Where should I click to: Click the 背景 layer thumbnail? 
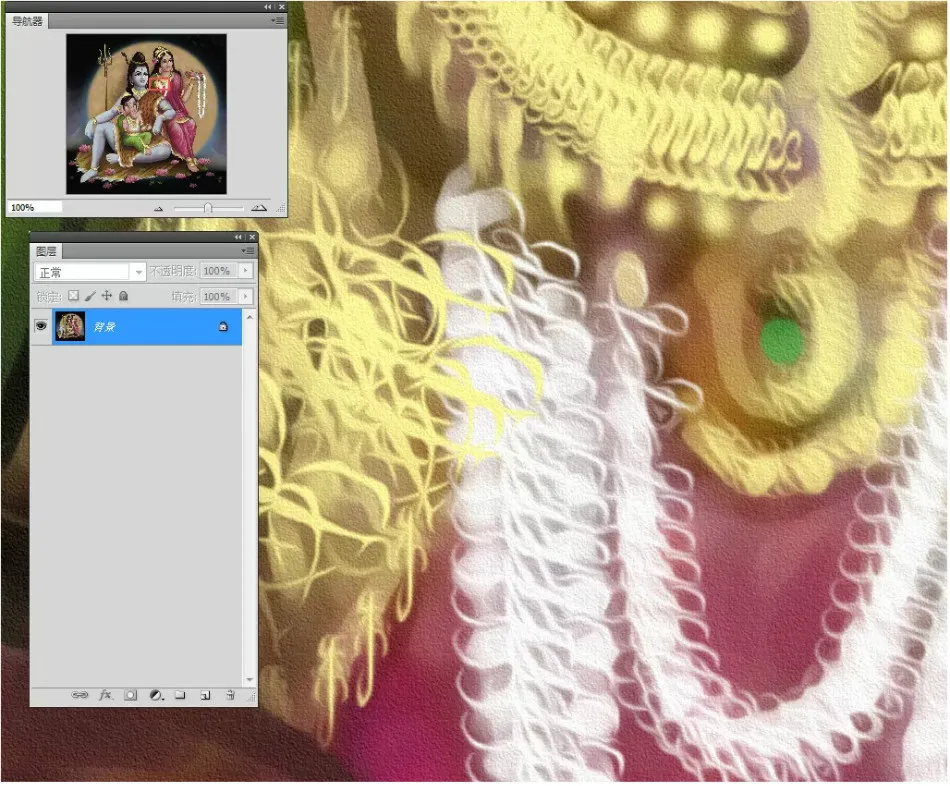70,327
